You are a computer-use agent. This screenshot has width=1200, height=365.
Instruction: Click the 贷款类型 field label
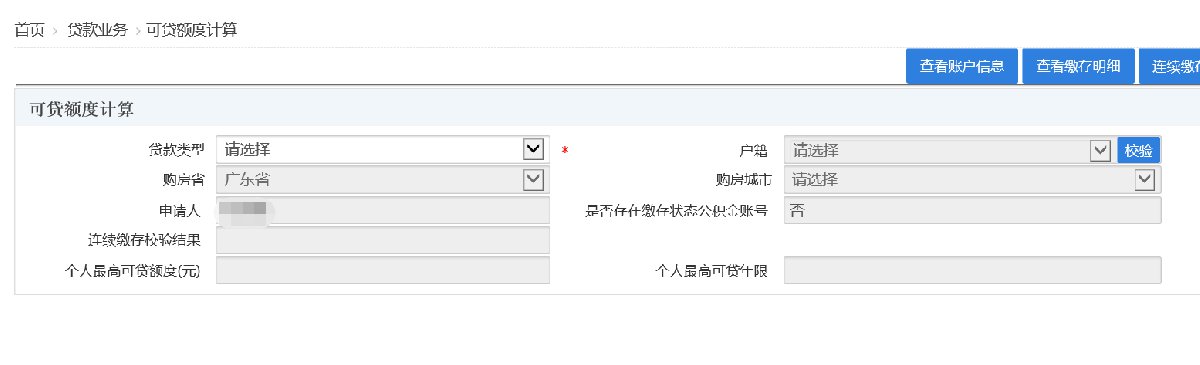[176, 150]
